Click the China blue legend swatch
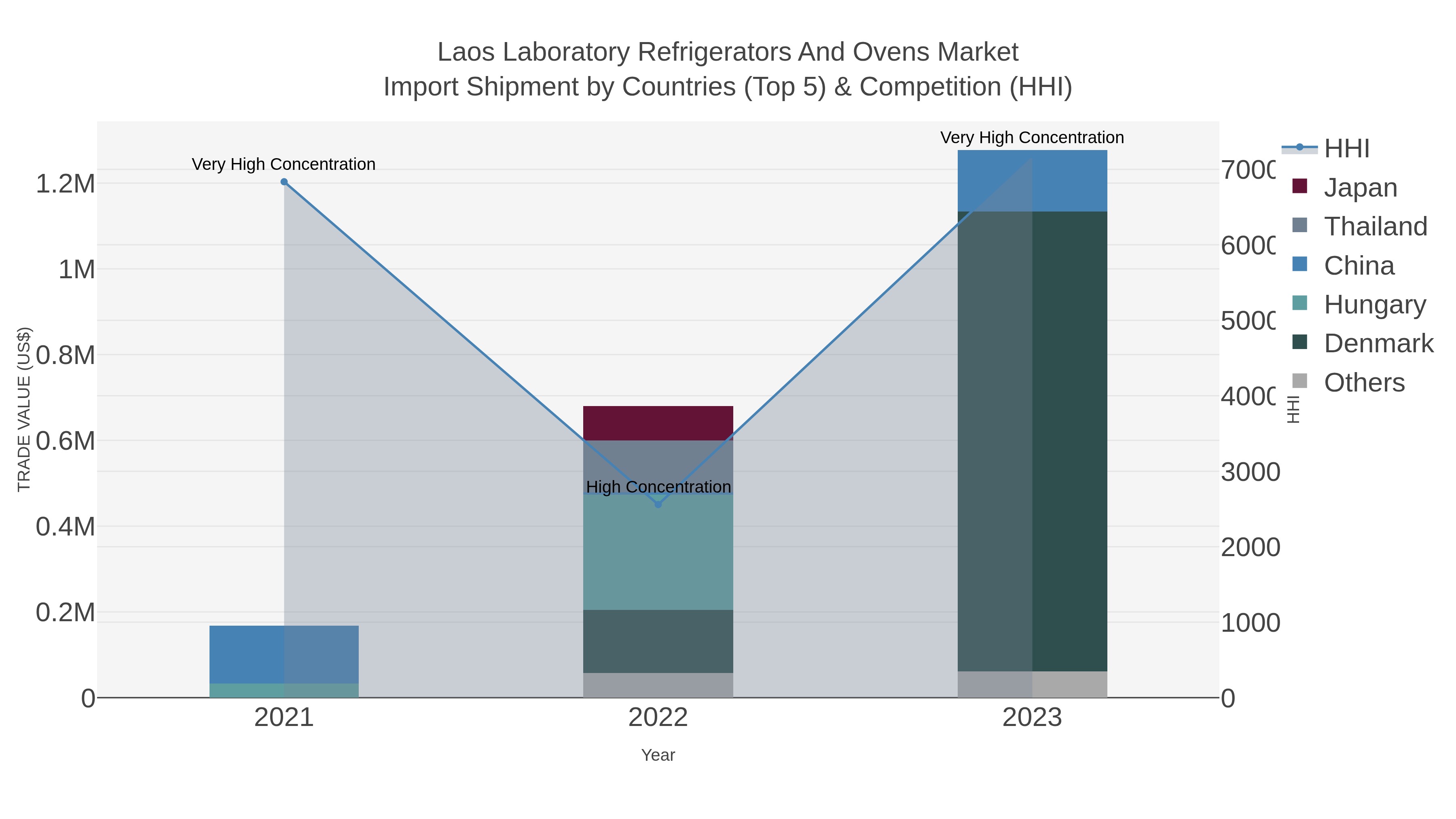The width and height of the screenshot is (1456, 819). pyautogui.click(x=1300, y=264)
